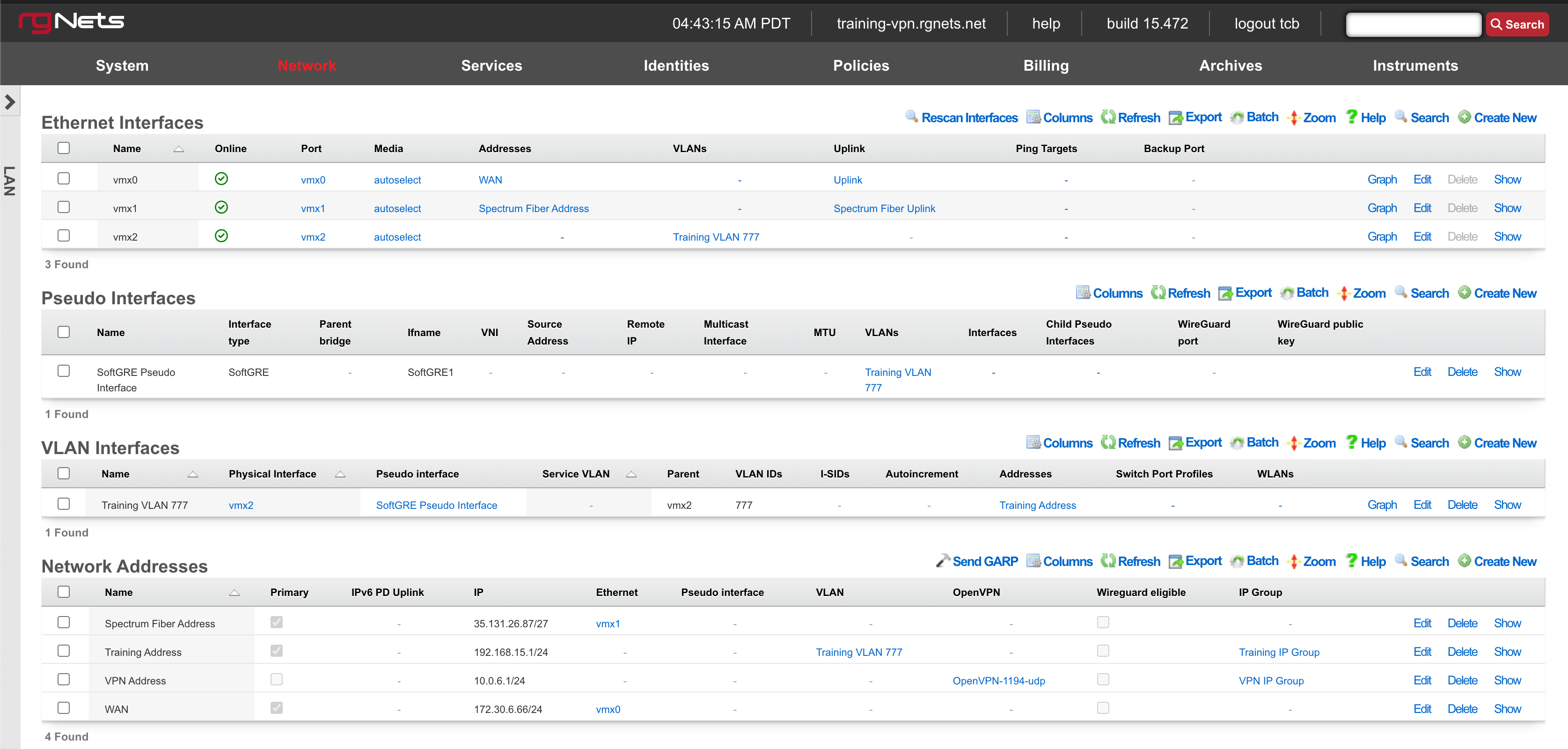The height and width of the screenshot is (749, 1568).
Task: Click Zoom icon in Ethernet Interfaces
Action: tap(1294, 117)
